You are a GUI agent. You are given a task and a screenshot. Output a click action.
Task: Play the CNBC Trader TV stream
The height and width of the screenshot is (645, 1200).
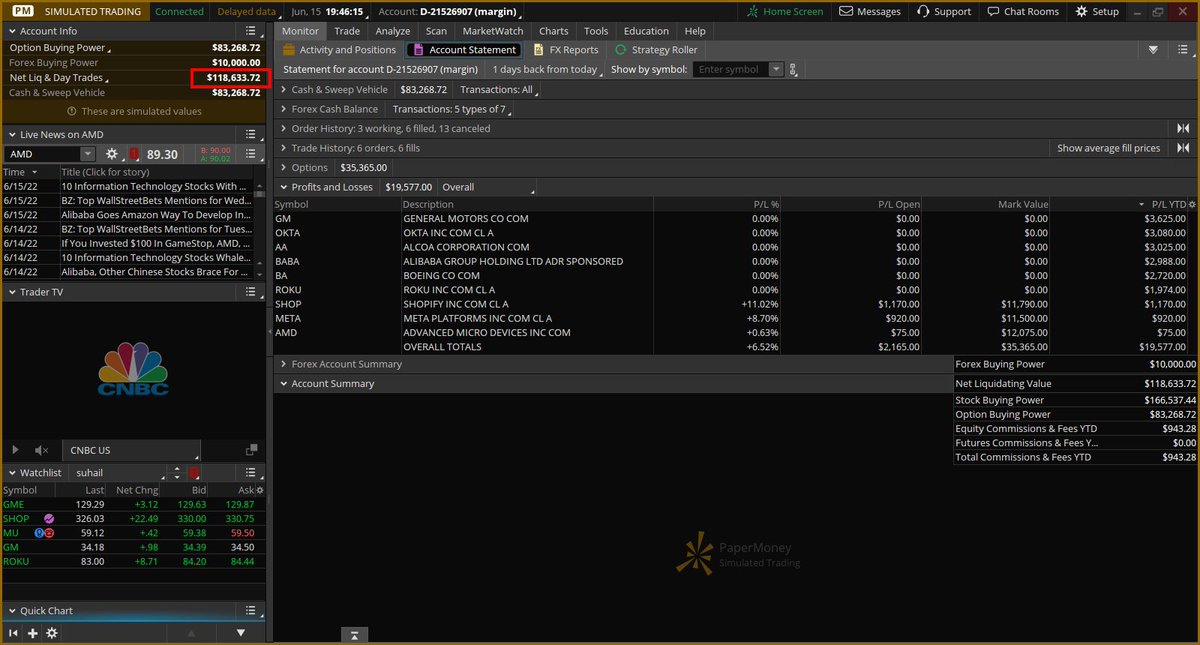15,451
